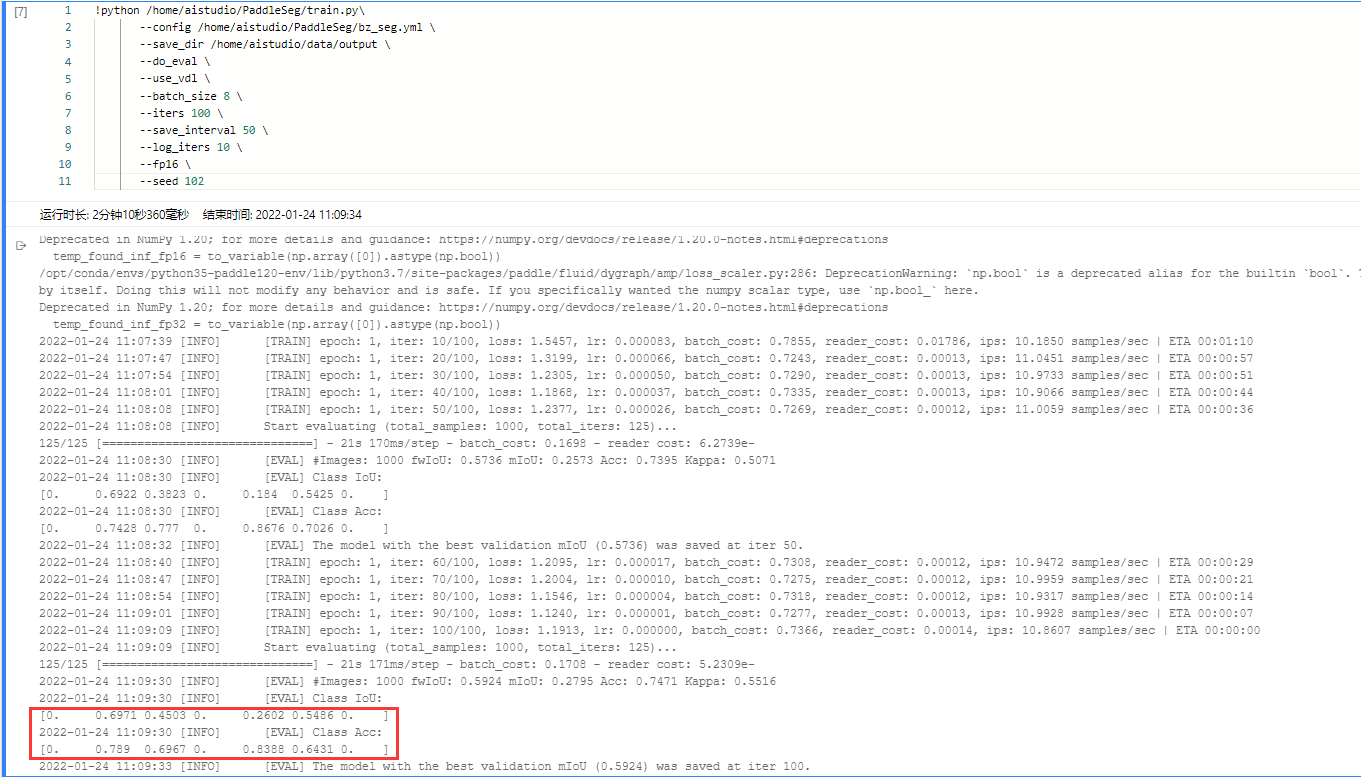This screenshot has height=778, width=1361.
Task: Click the TRAIN log line for iter 30/100
Action: (645, 375)
